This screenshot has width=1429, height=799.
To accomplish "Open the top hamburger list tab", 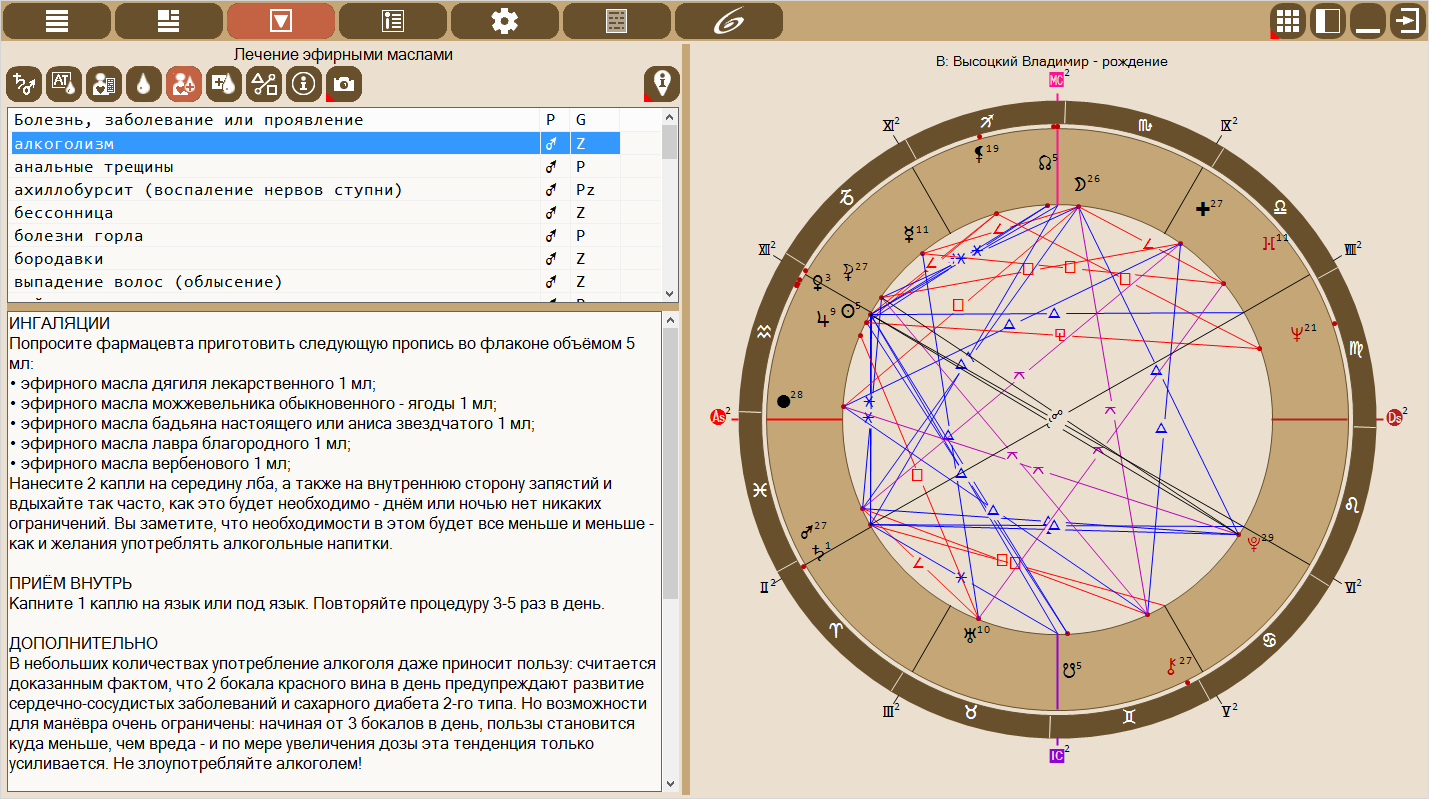I will [57, 20].
